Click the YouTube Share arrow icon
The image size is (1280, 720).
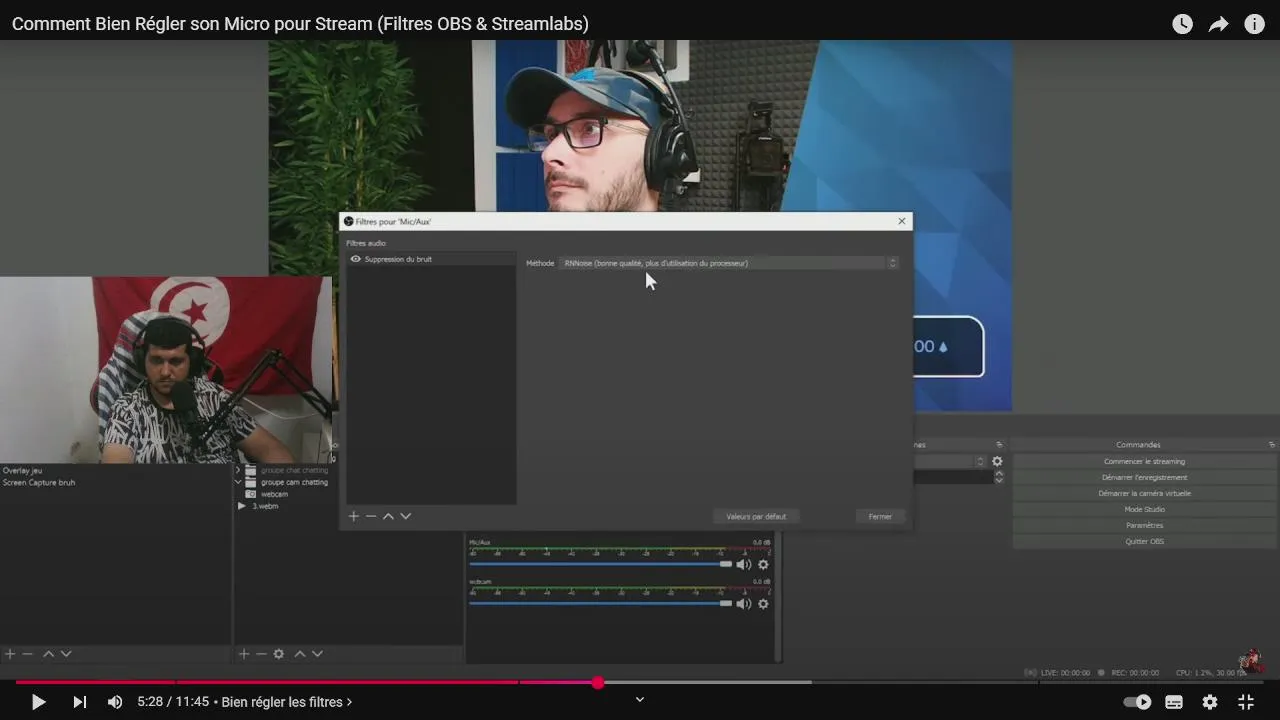coord(1218,24)
